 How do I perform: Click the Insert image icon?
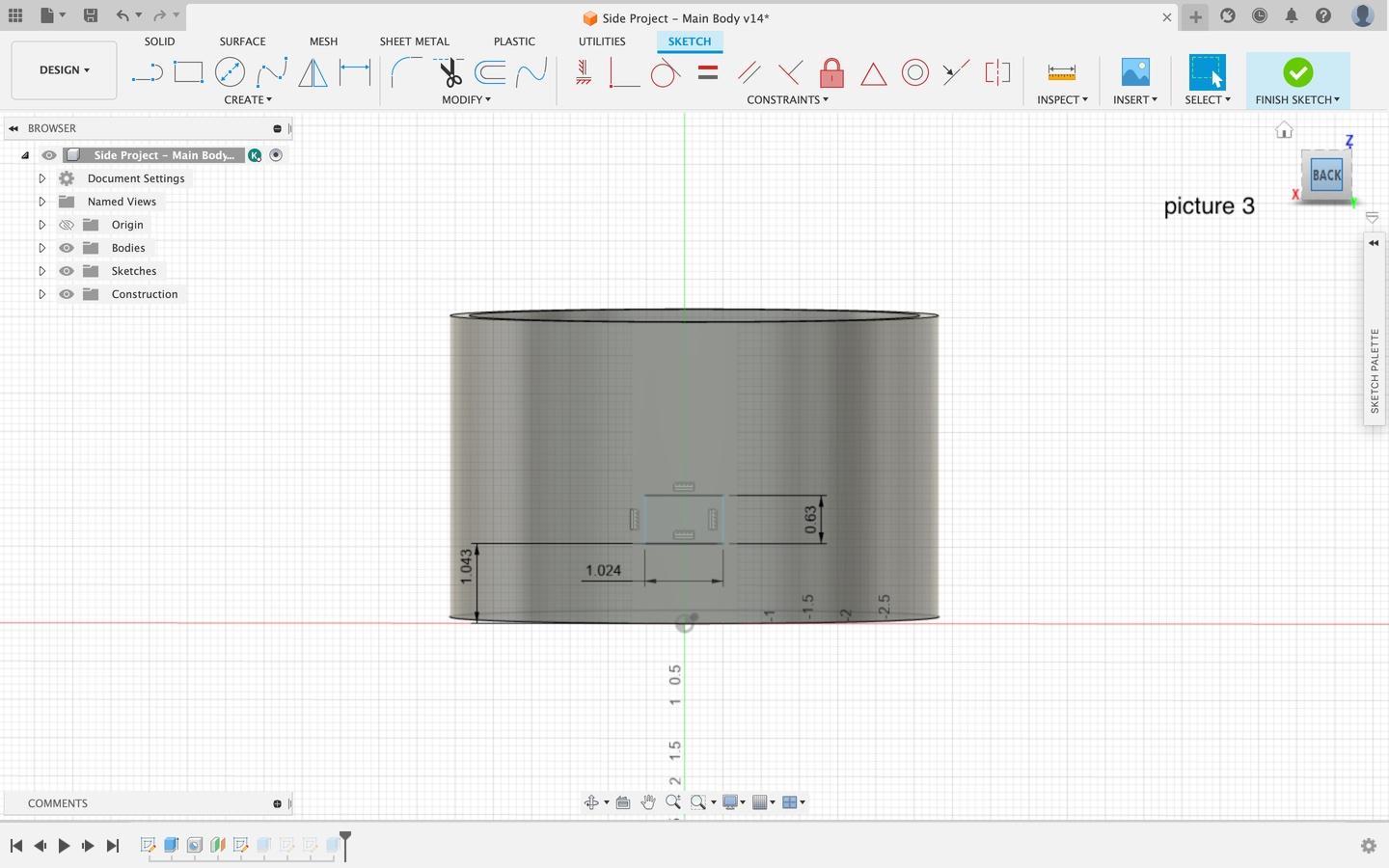1135,73
